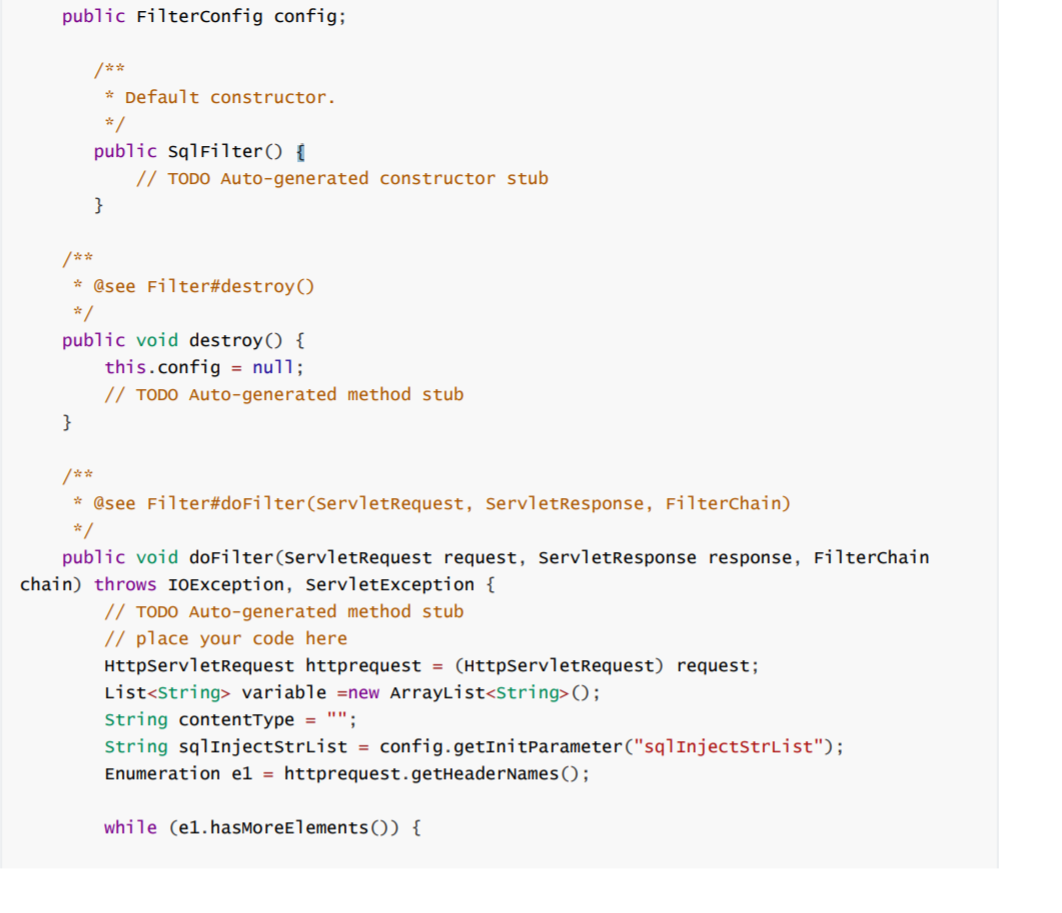Viewport: 1062px width, 913px height.
Task: Click the FilterConfig config declaration line
Action: coord(204,16)
